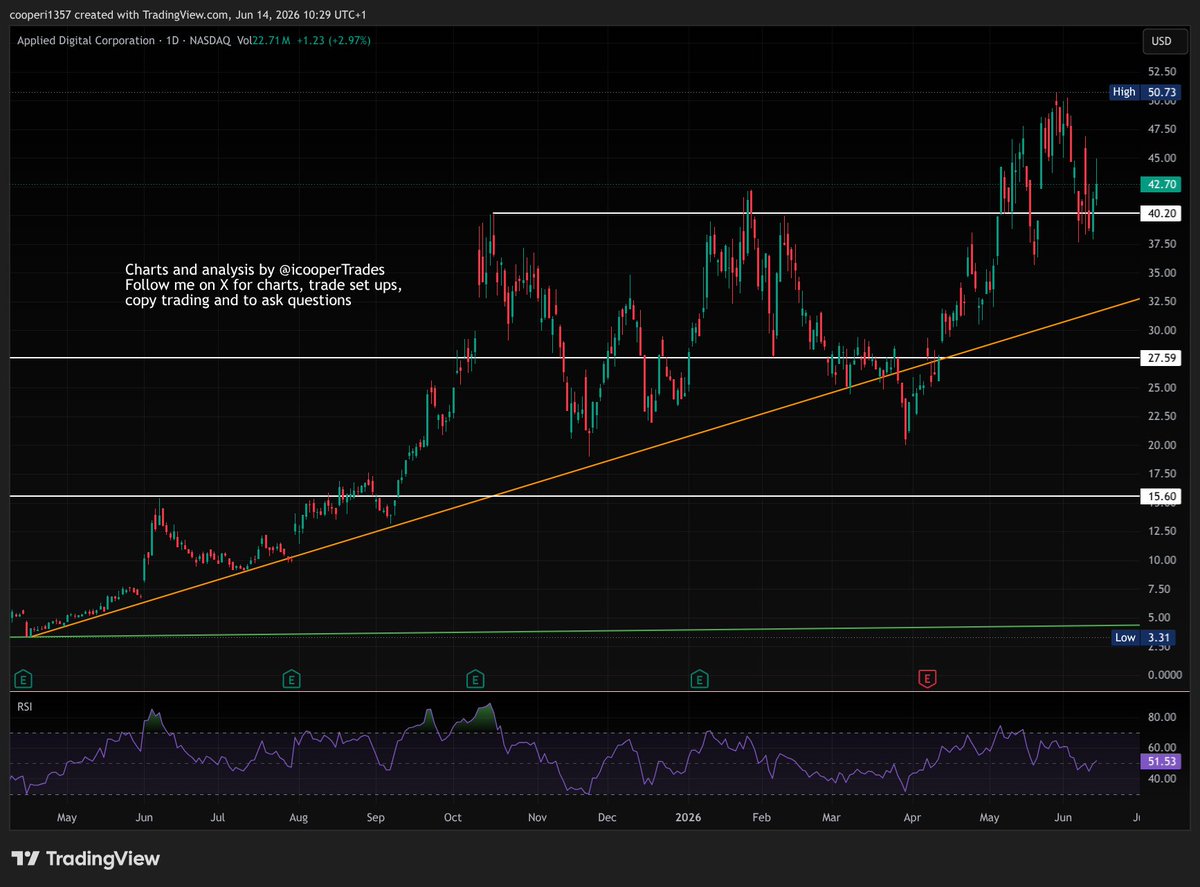1200x887 pixels.
Task: Select the 15.60 price level label
Action: coord(1162,495)
